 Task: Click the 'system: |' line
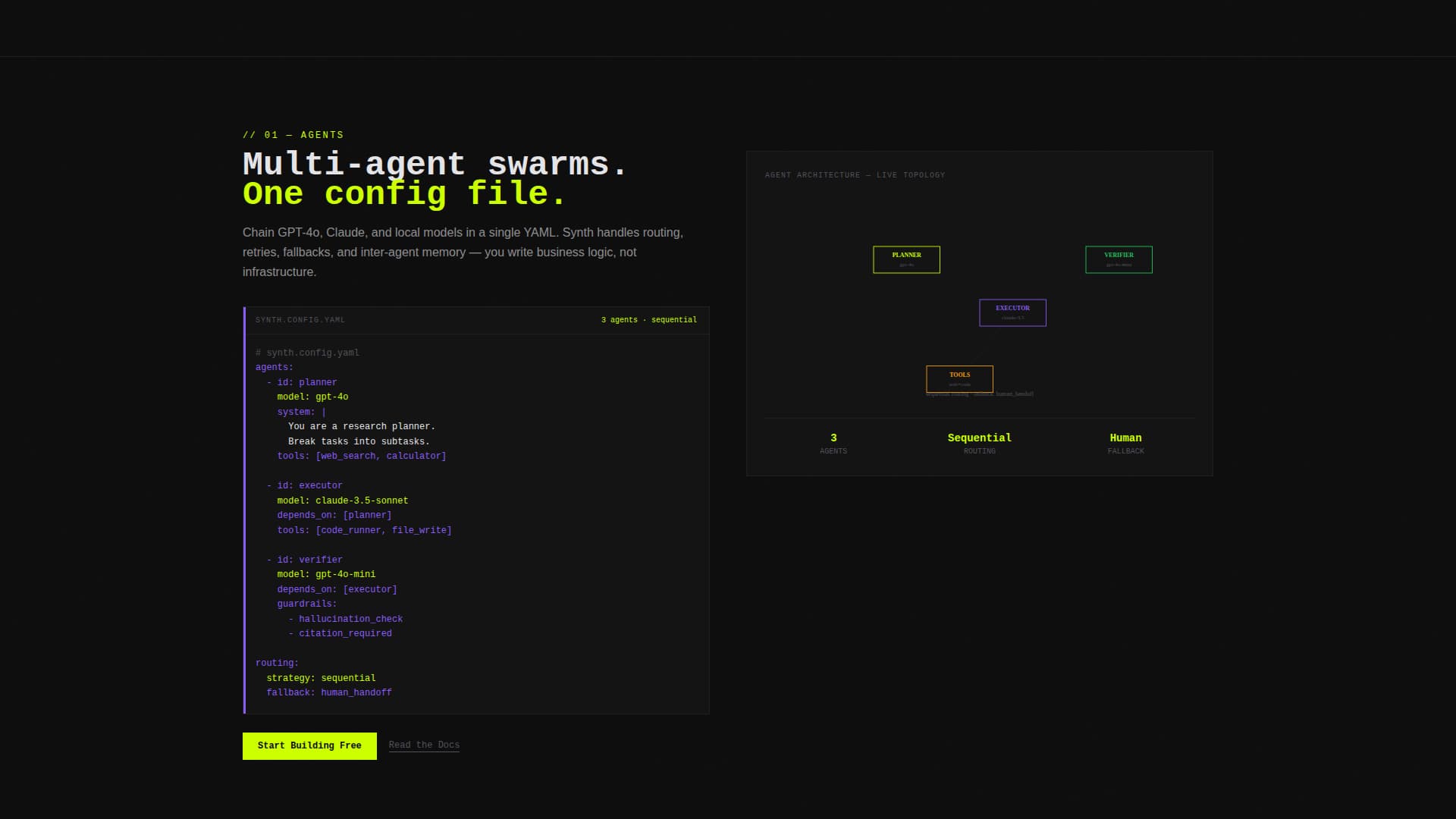coord(302,412)
